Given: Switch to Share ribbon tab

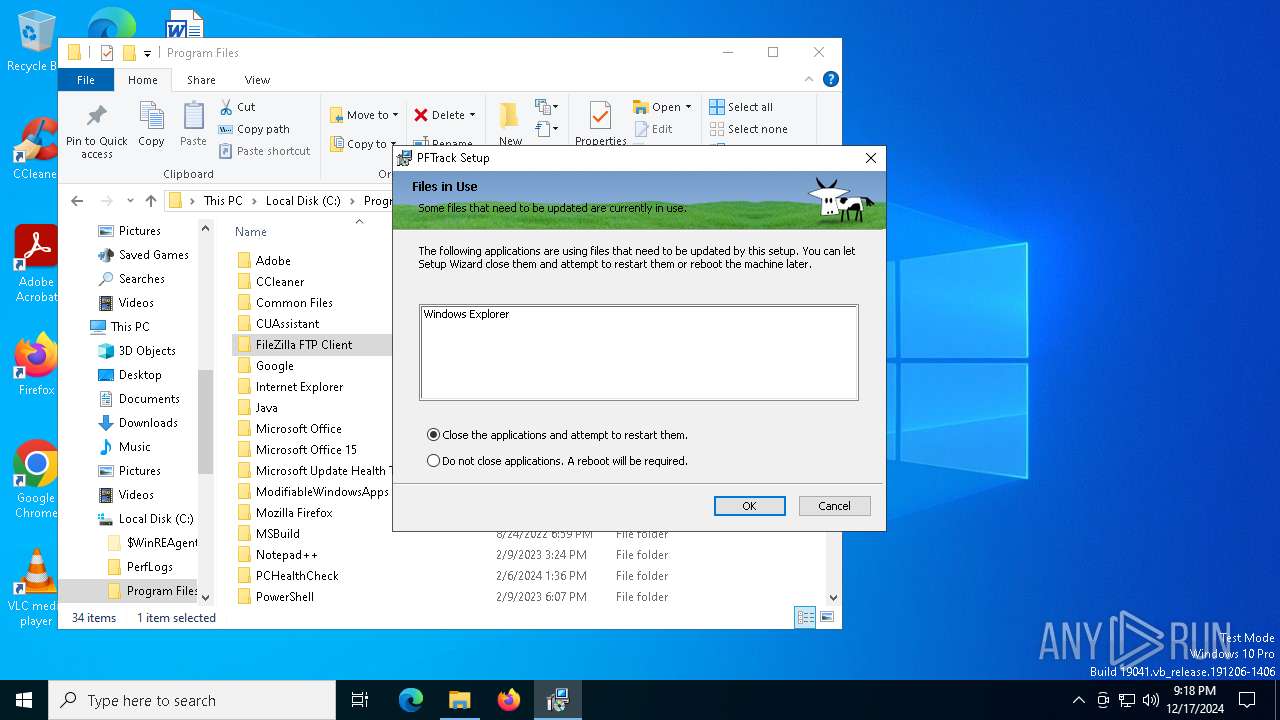Looking at the screenshot, I should [201, 80].
